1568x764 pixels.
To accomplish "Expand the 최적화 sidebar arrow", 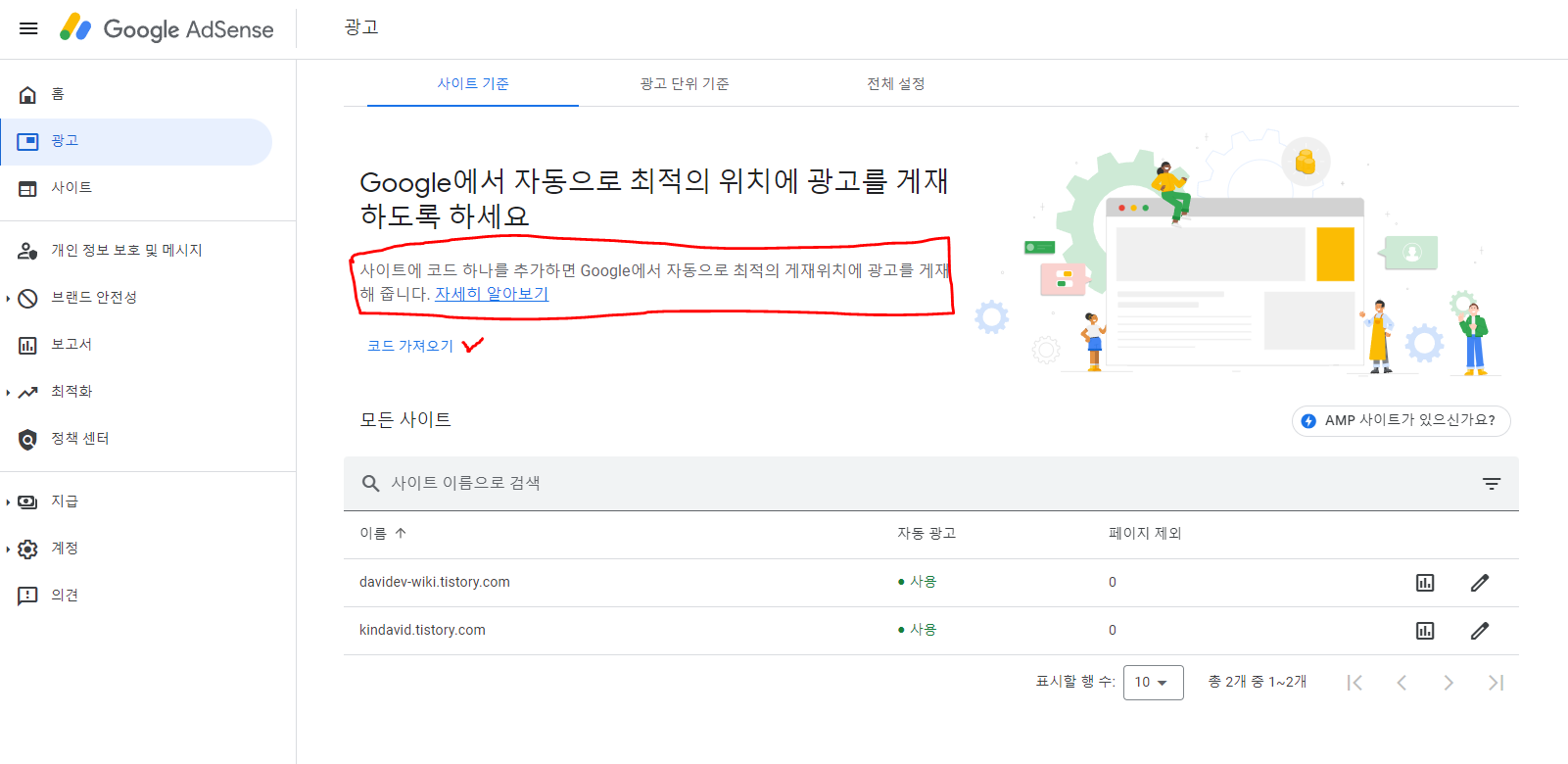I will coord(8,392).
